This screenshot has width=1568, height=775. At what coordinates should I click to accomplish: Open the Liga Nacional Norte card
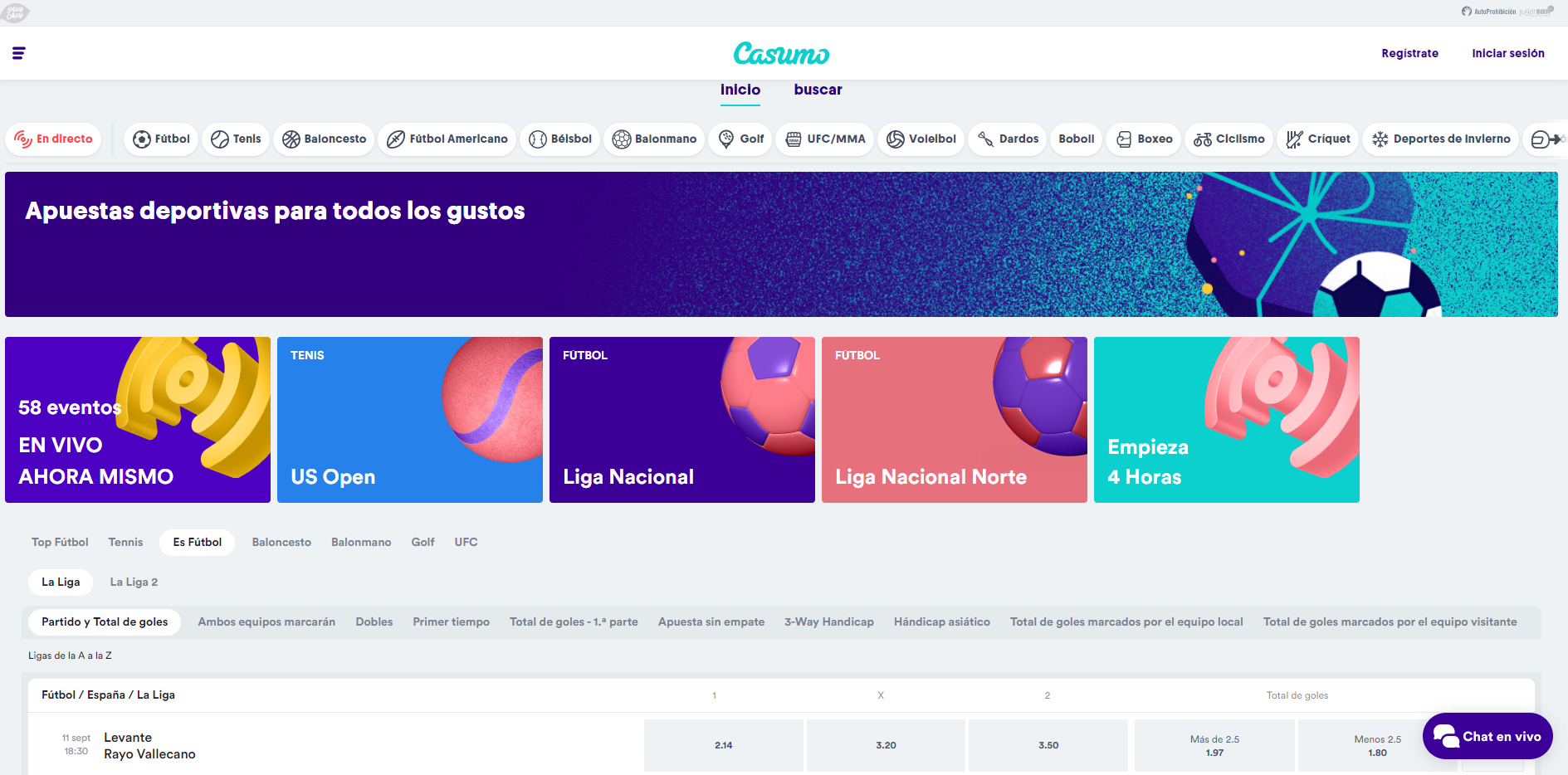(x=955, y=420)
